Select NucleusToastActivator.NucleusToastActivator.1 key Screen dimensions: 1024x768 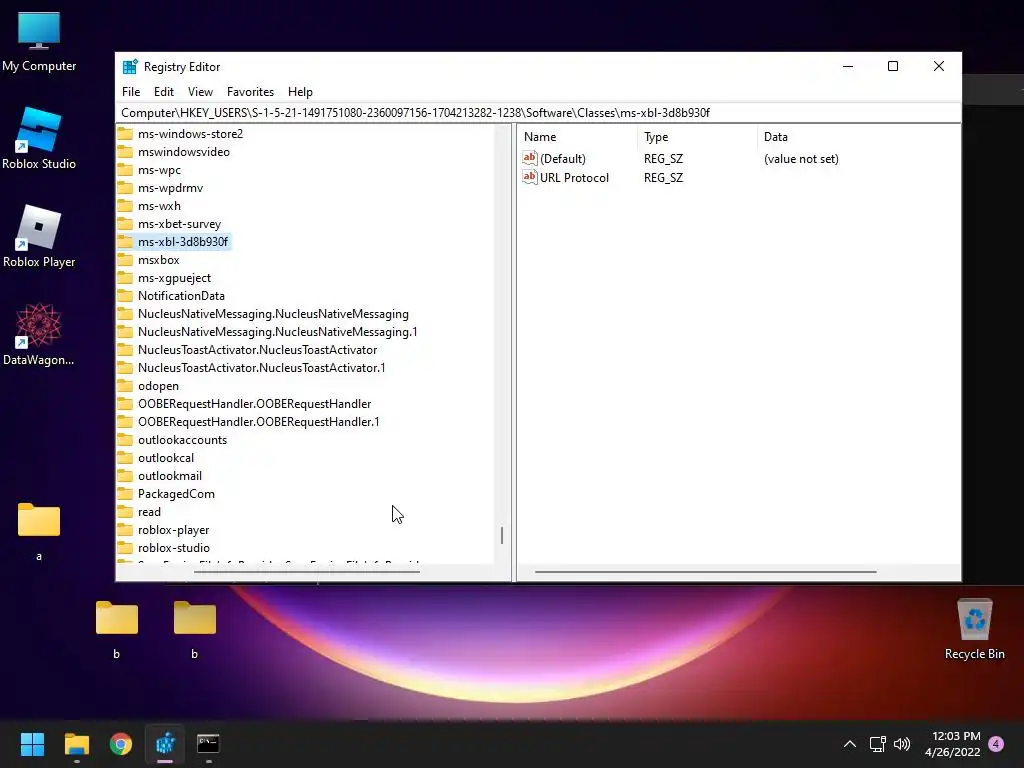(x=261, y=368)
